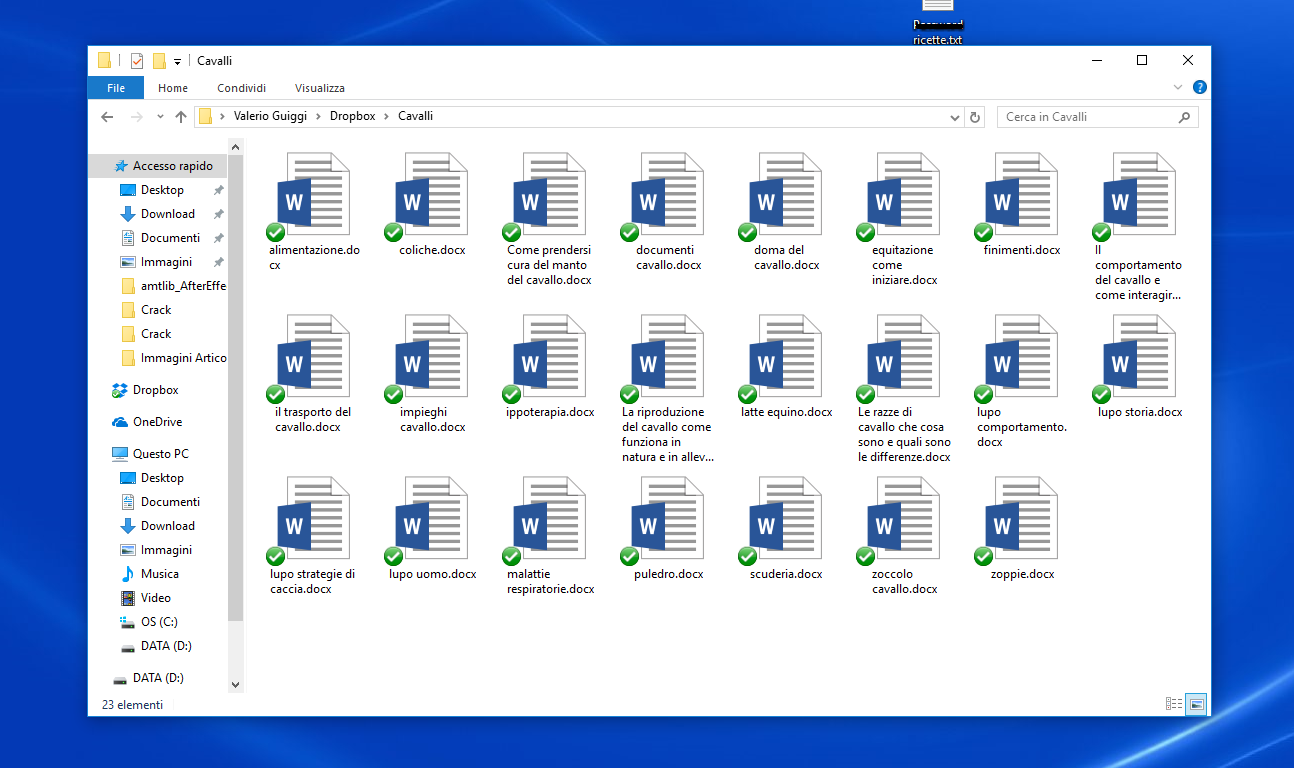The image size is (1294, 768).
Task: Open Customize Quick Access Toolbar dropdown
Action: click(x=177, y=62)
